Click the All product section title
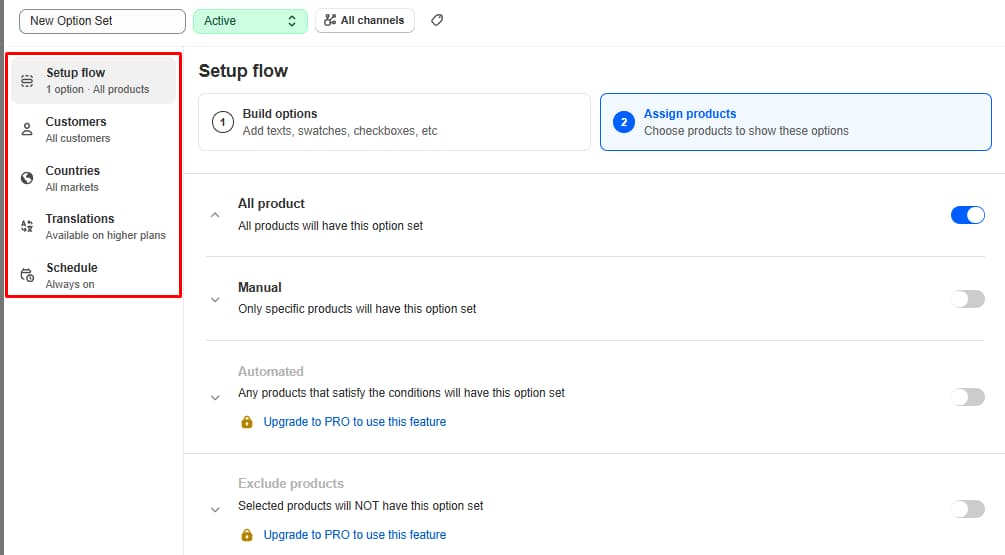The width and height of the screenshot is (1005, 555). 271,203
